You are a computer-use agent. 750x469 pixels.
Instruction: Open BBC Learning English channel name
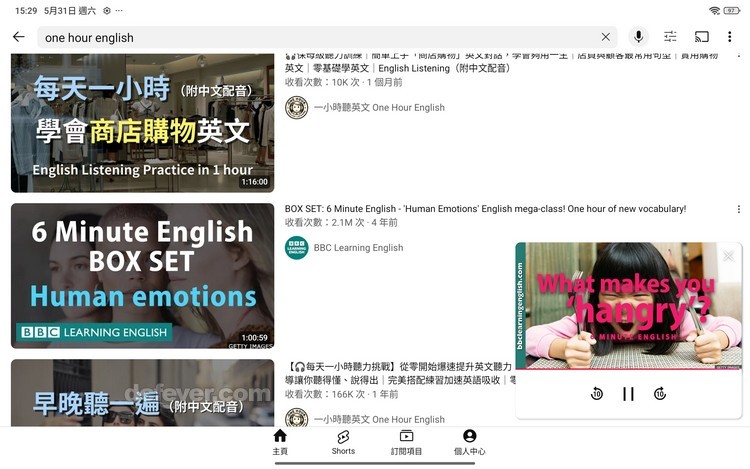(358, 248)
